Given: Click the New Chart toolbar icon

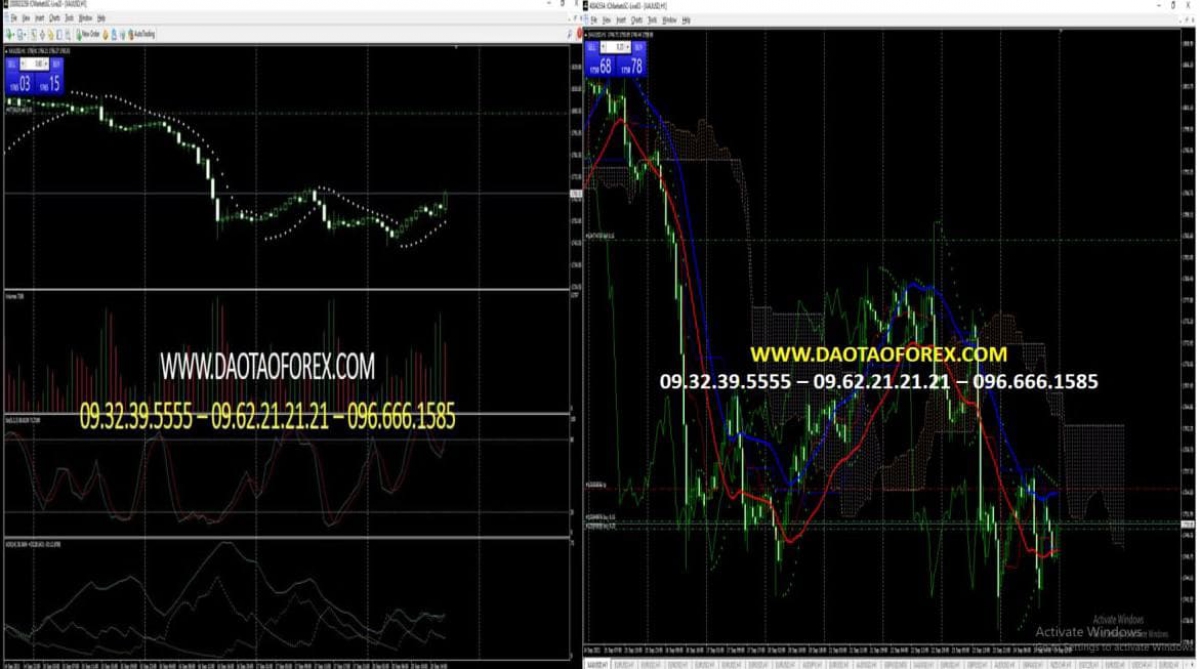Looking at the screenshot, I should [9, 34].
